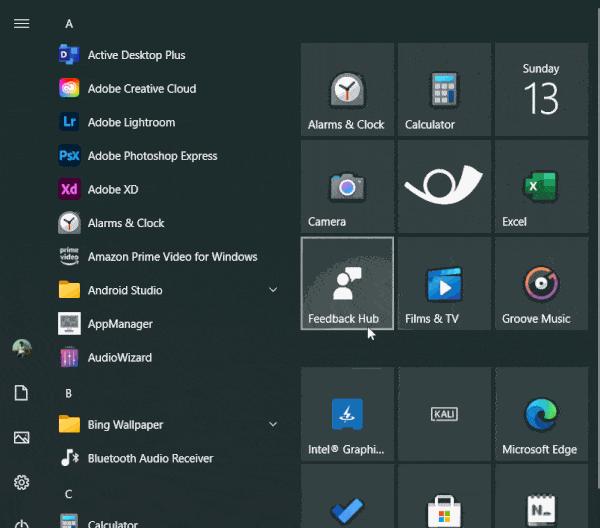Expand the Android Studio folder chevron

pos(273,290)
